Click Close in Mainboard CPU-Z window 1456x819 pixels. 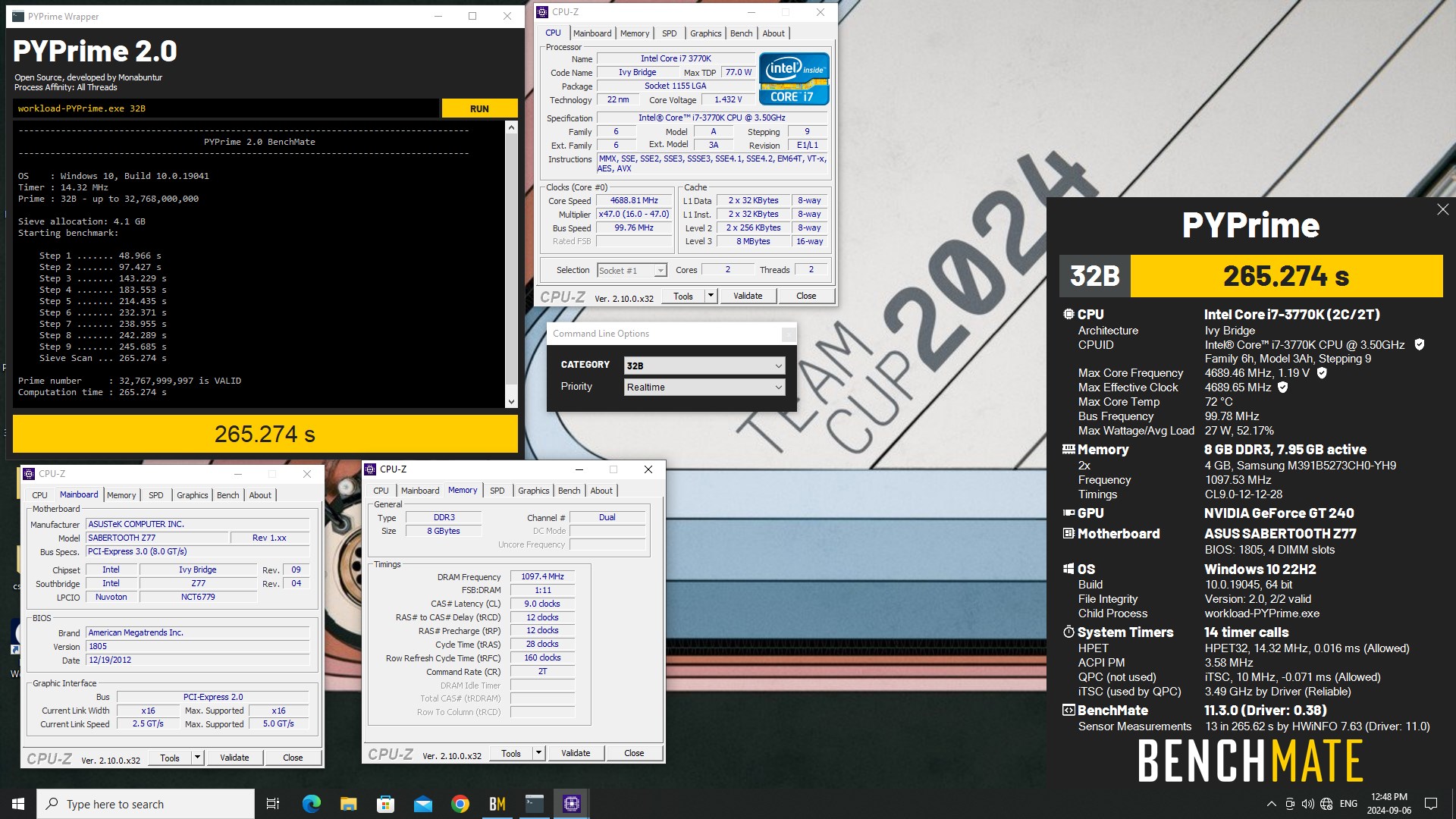pyautogui.click(x=293, y=758)
